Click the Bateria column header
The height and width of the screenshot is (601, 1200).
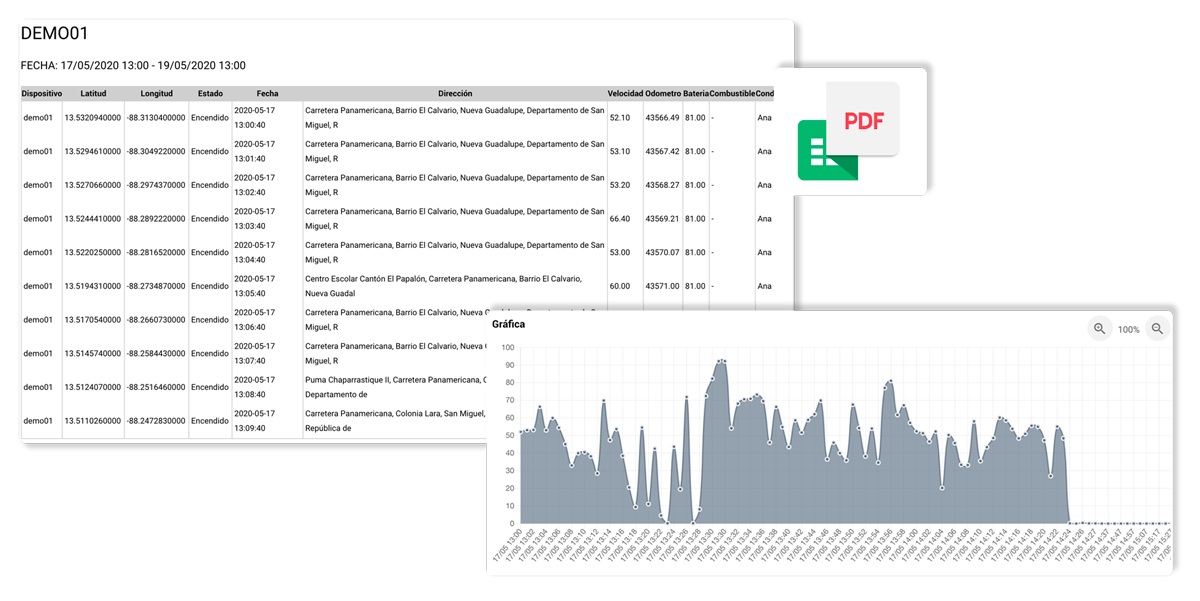tap(696, 94)
